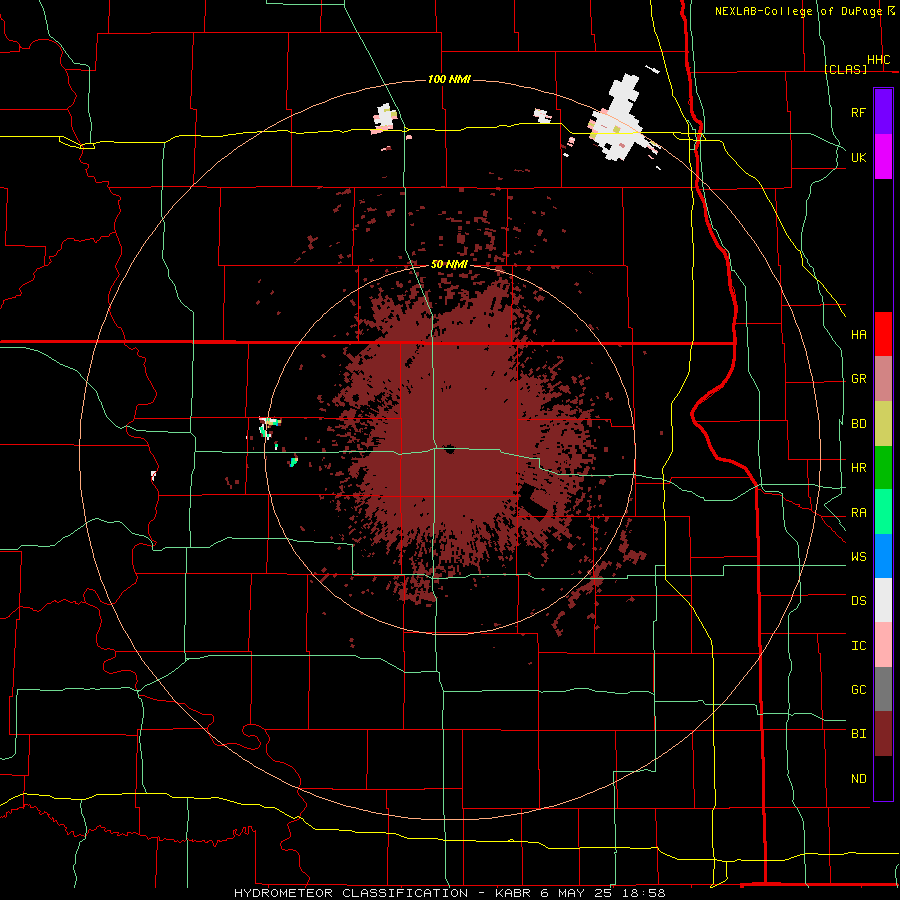Click the GR legend label

coord(858,379)
